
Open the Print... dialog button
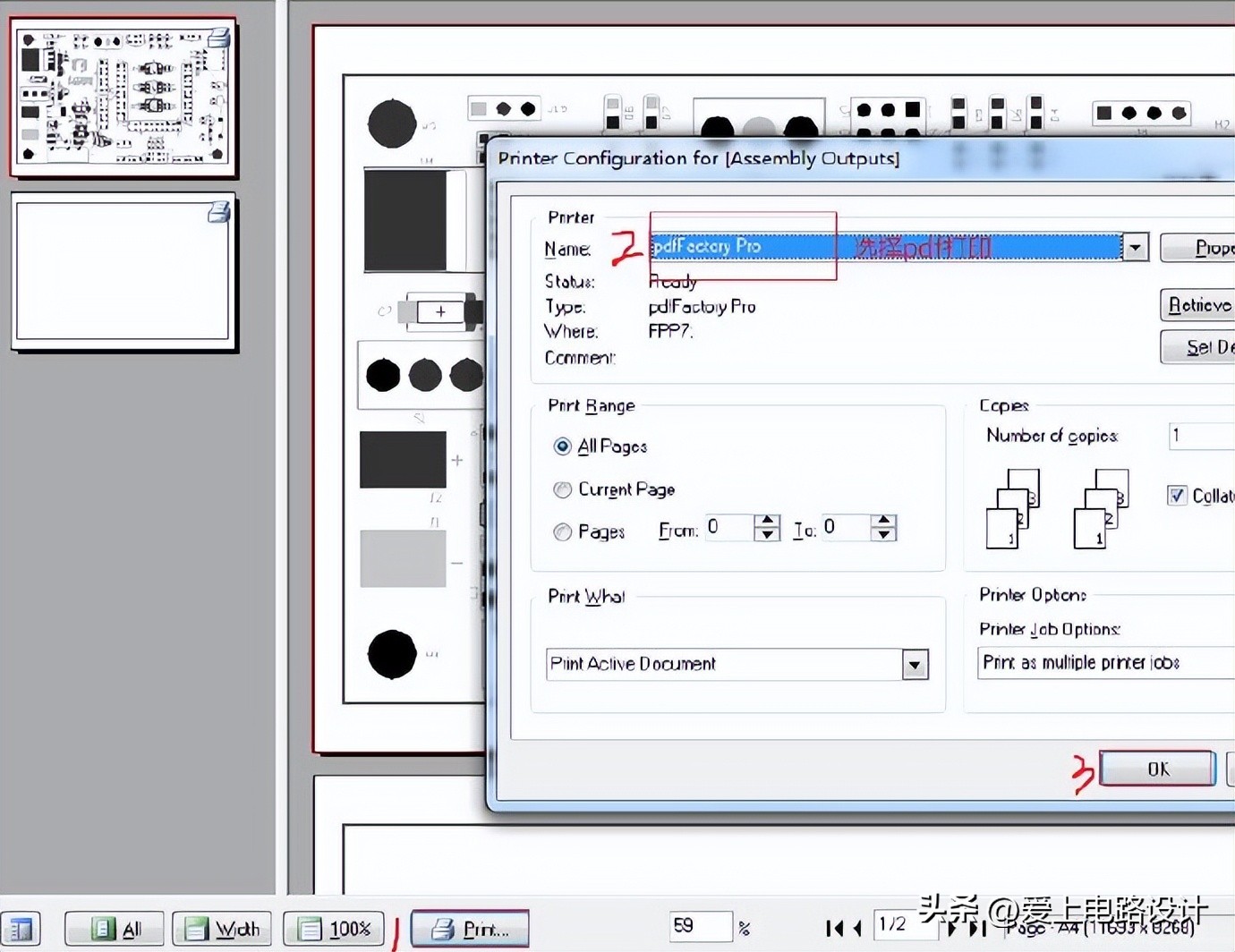469,928
